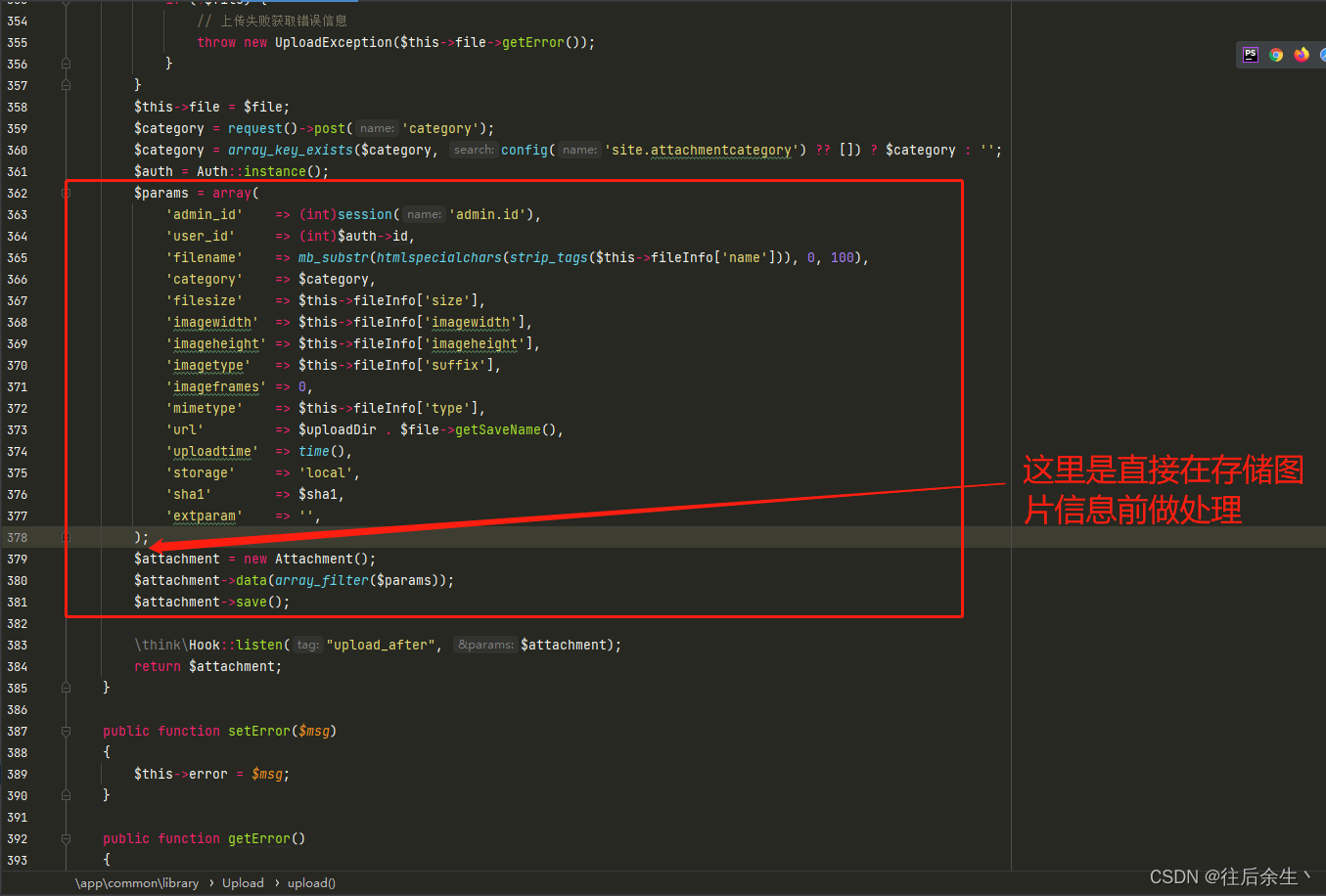Screen dimensions: 1326x896
Task: Click request() function call on line 359
Action: coord(262,128)
